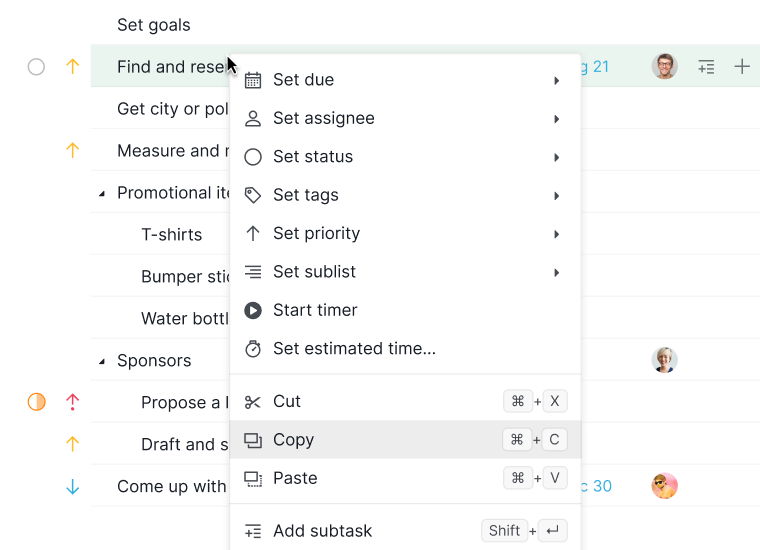Choose Copy from the context menu

[405, 440]
